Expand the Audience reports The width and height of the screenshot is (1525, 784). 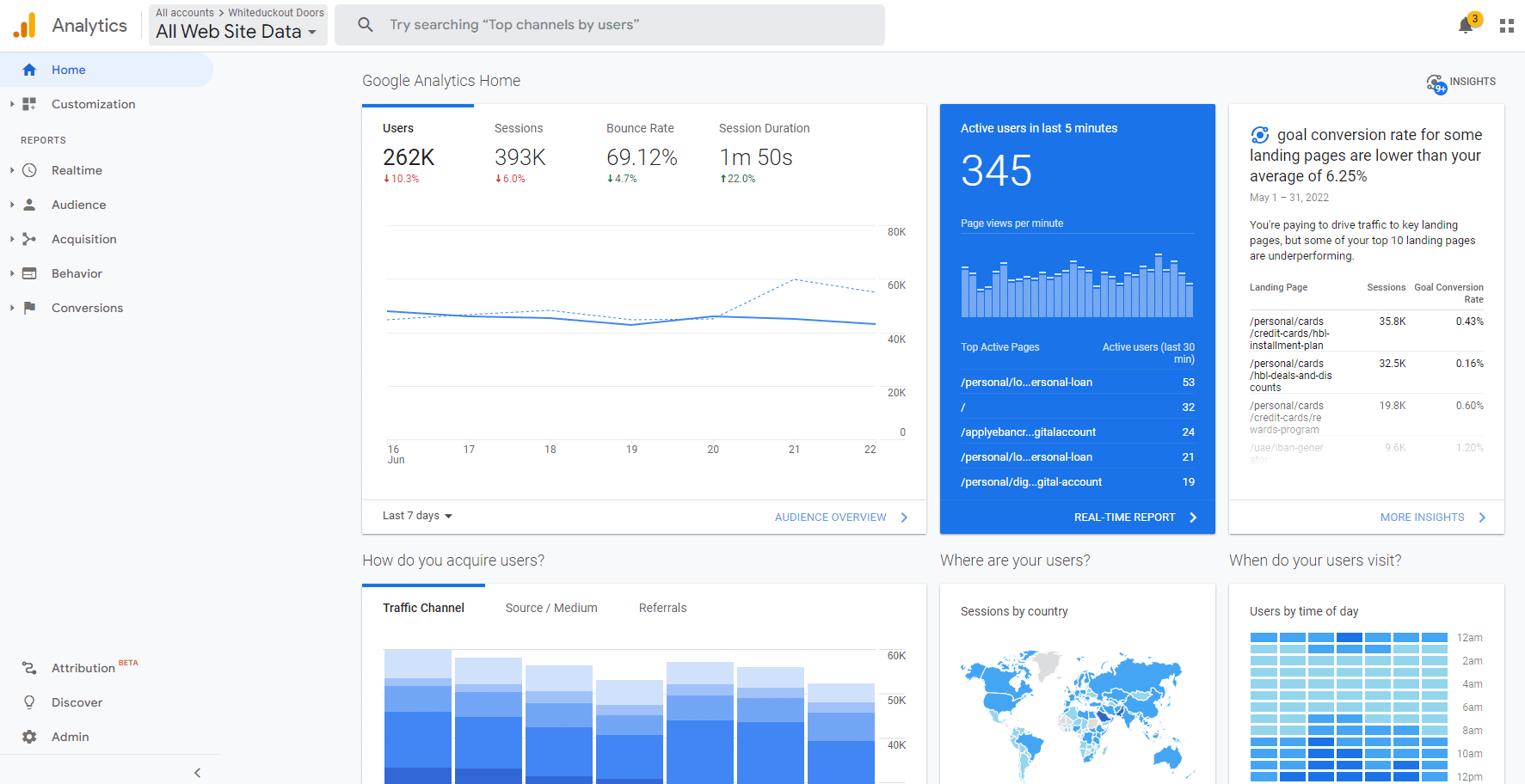pos(12,205)
